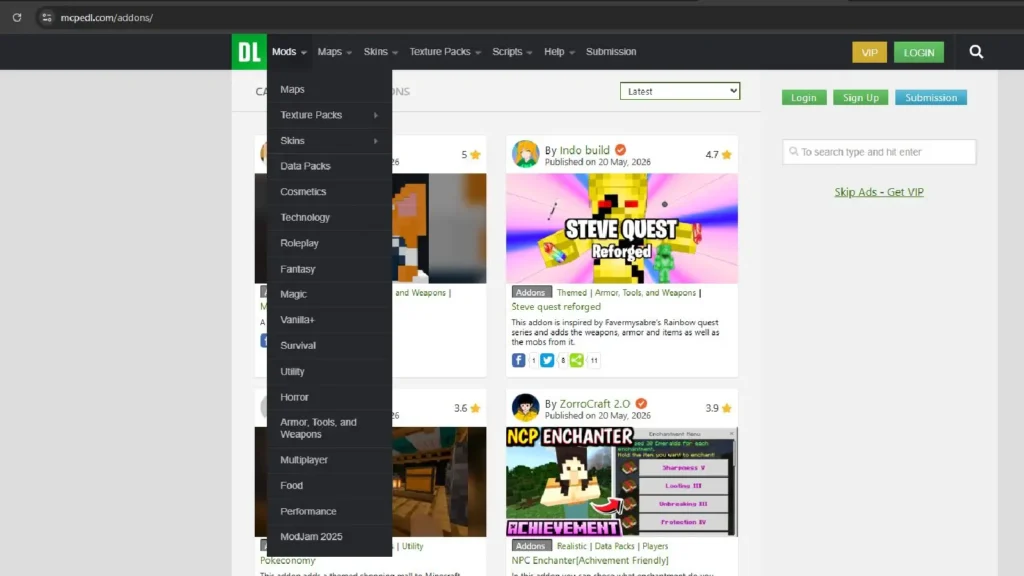Click the 4.7 star rating icon
The image size is (1024, 576).
pyautogui.click(x=727, y=155)
